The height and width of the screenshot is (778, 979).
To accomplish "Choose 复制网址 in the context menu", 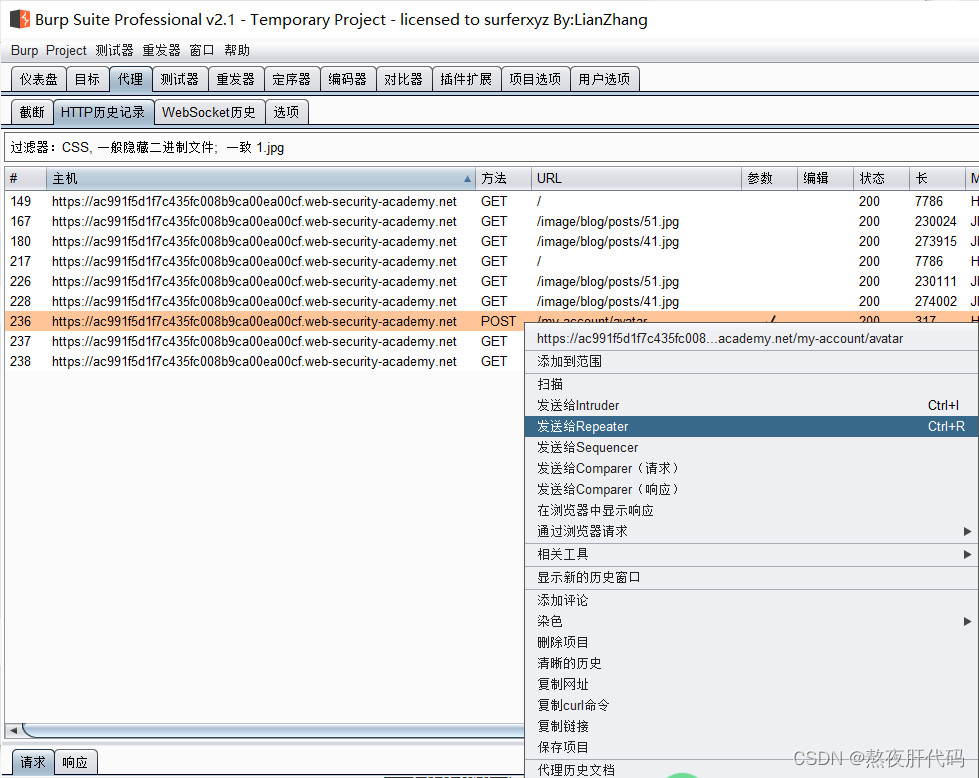I will (x=752, y=684).
